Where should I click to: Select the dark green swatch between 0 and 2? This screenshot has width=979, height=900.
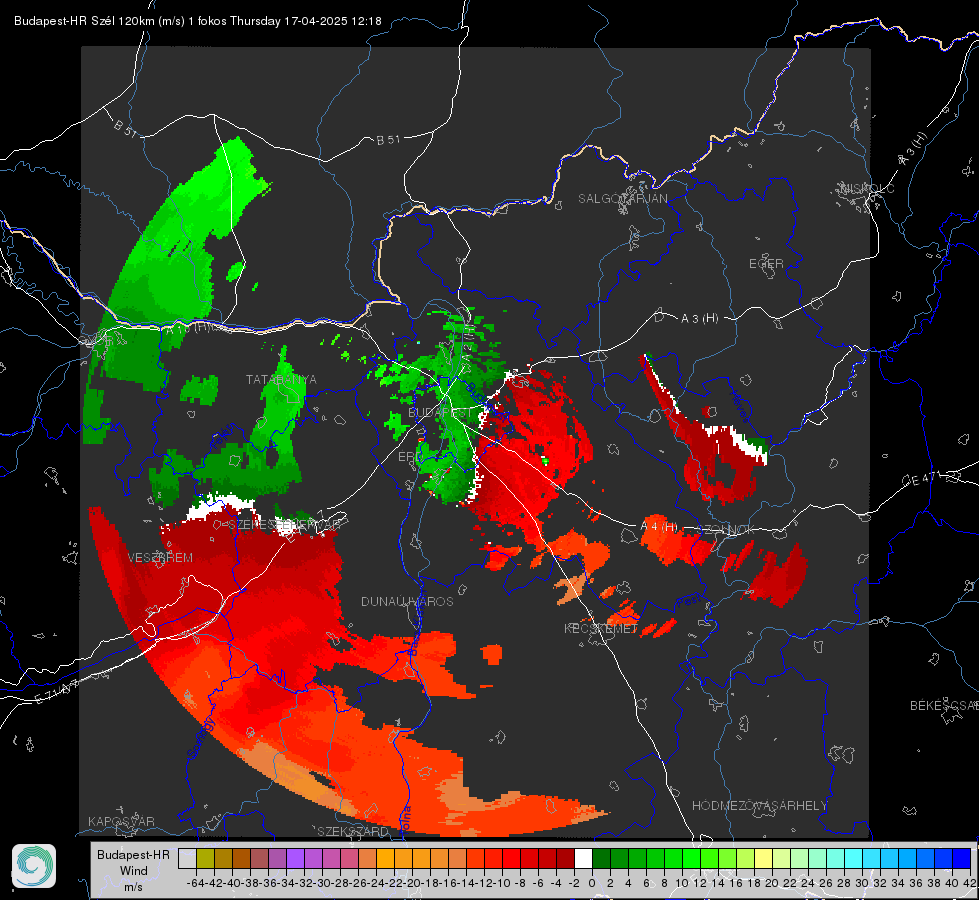[601, 858]
